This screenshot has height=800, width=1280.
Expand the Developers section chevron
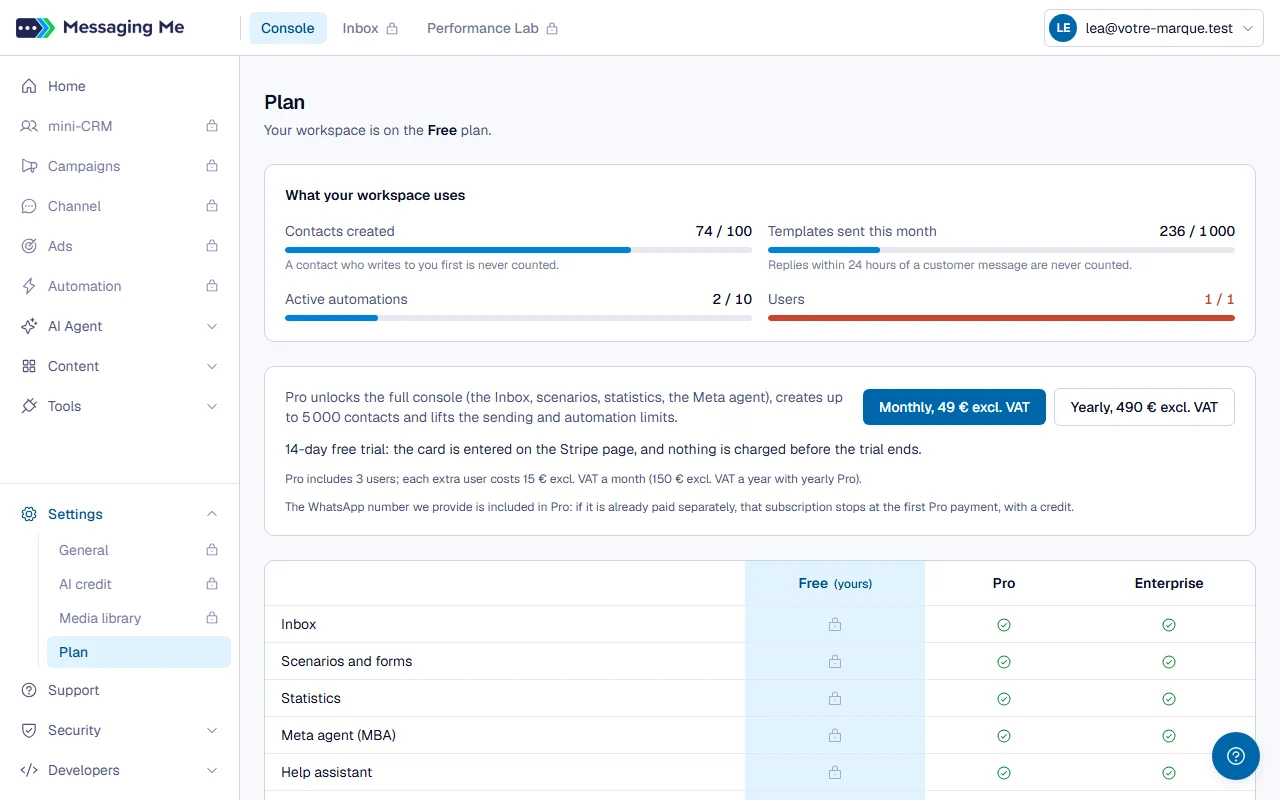point(212,770)
